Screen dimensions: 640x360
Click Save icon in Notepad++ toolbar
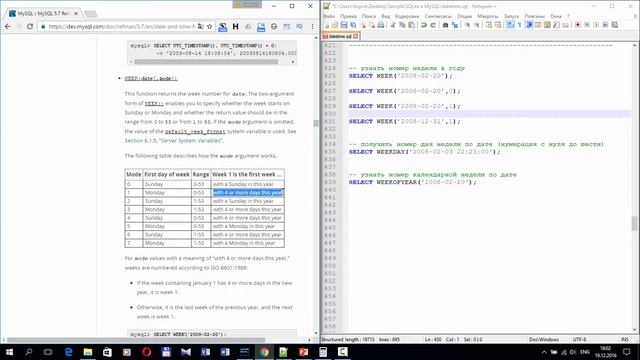tap(344, 25)
